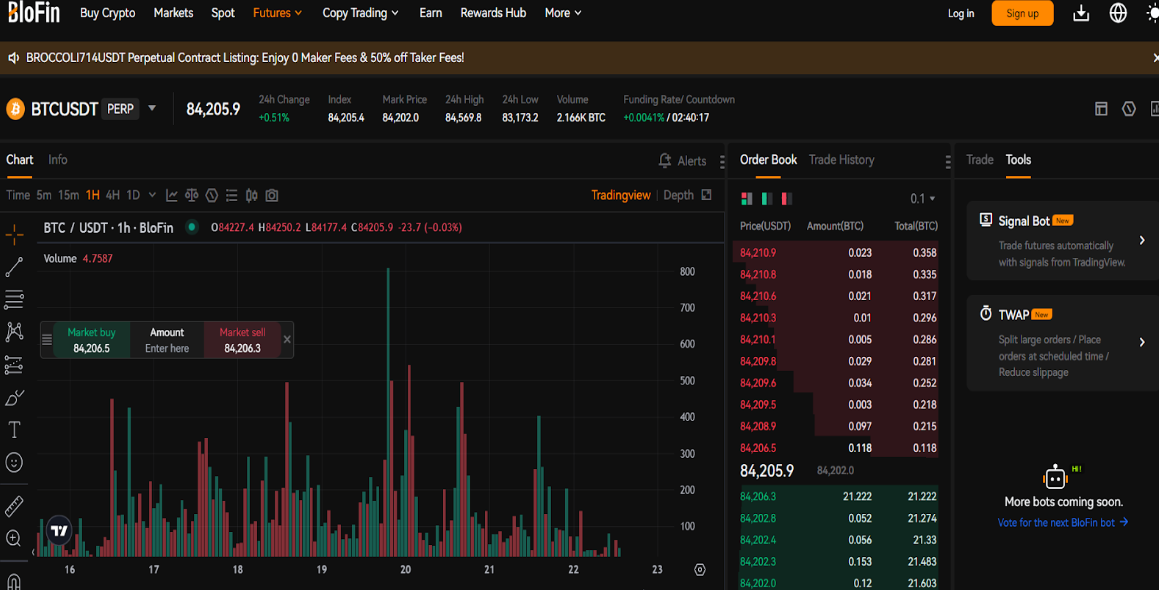Open the chart indicators icon
1159x590 pixels.
coord(171,195)
